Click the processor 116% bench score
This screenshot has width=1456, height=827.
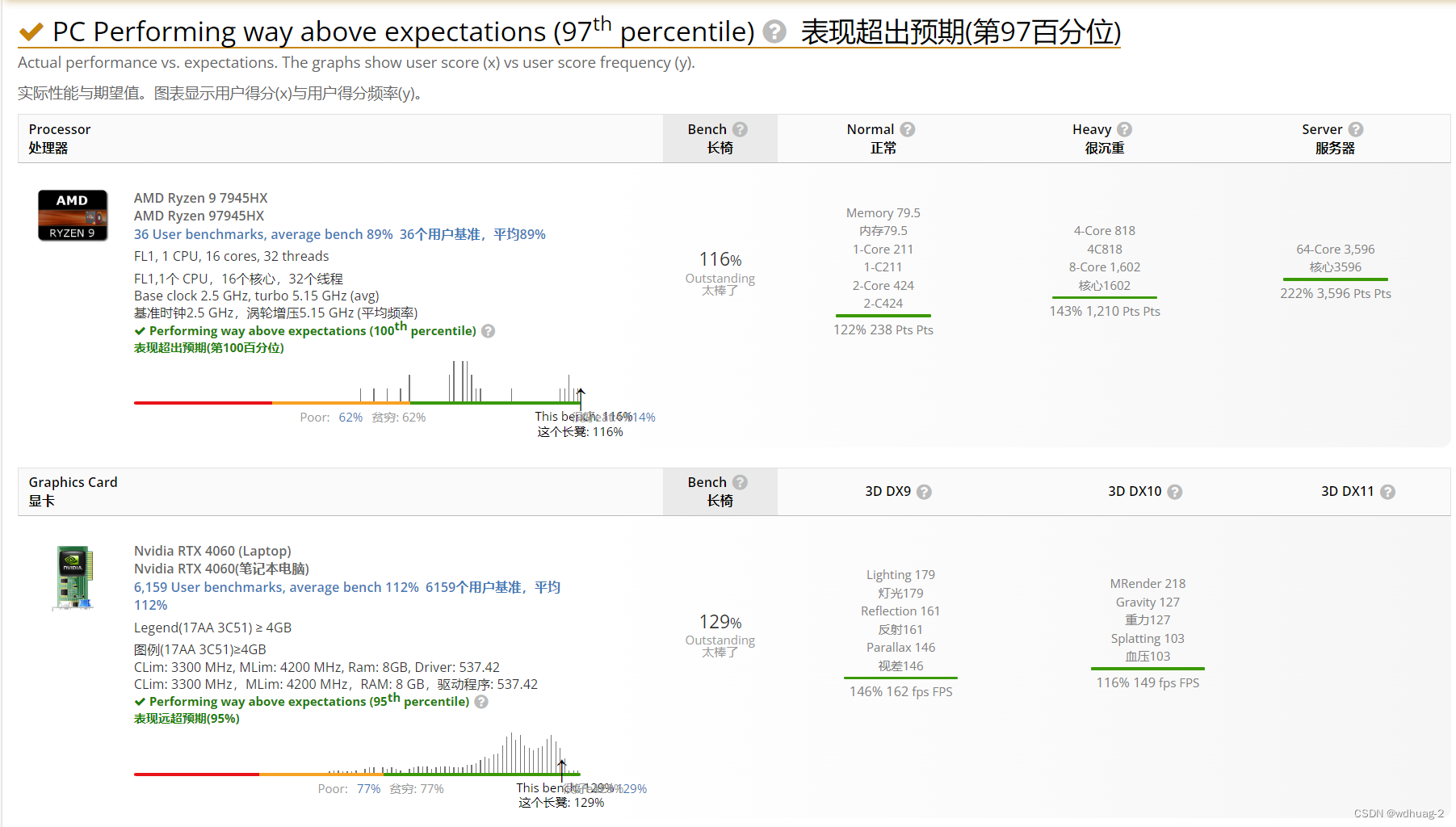click(x=720, y=259)
